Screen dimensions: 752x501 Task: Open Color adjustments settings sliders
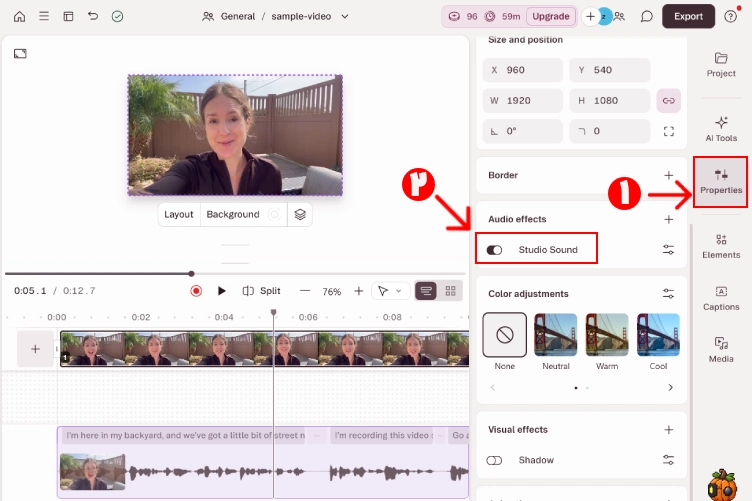click(669, 294)
